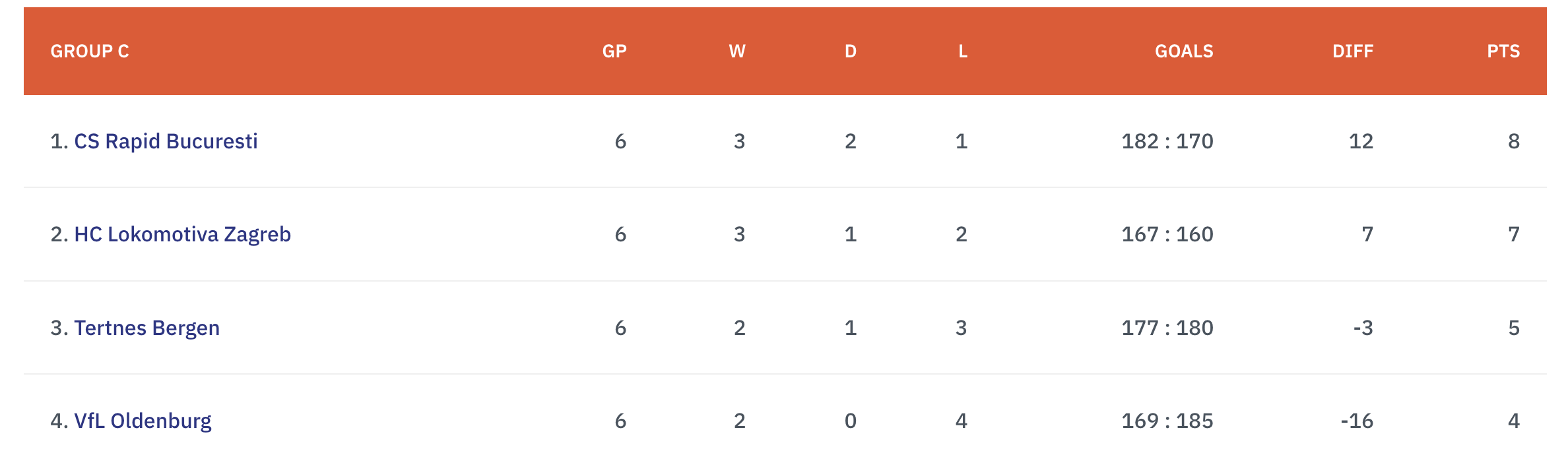
Task: Click Lokomotiva Zagreb's 167 : 160 goals cell
Action: [1167, 234]
